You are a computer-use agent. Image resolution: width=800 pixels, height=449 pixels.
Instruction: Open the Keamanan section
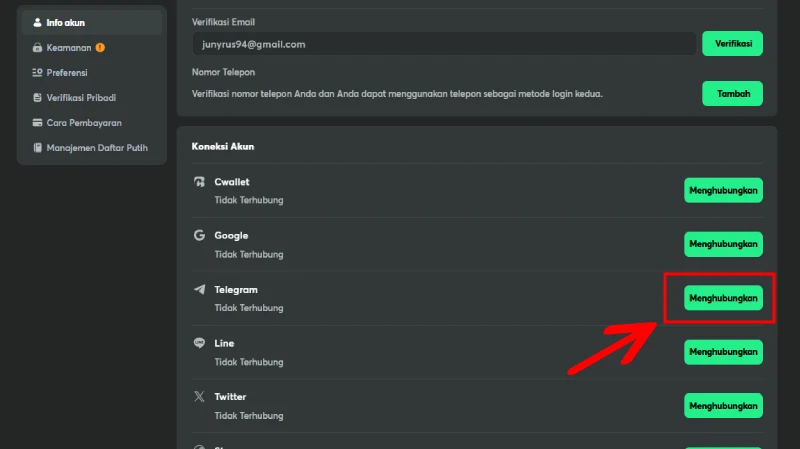click(92, 47)
